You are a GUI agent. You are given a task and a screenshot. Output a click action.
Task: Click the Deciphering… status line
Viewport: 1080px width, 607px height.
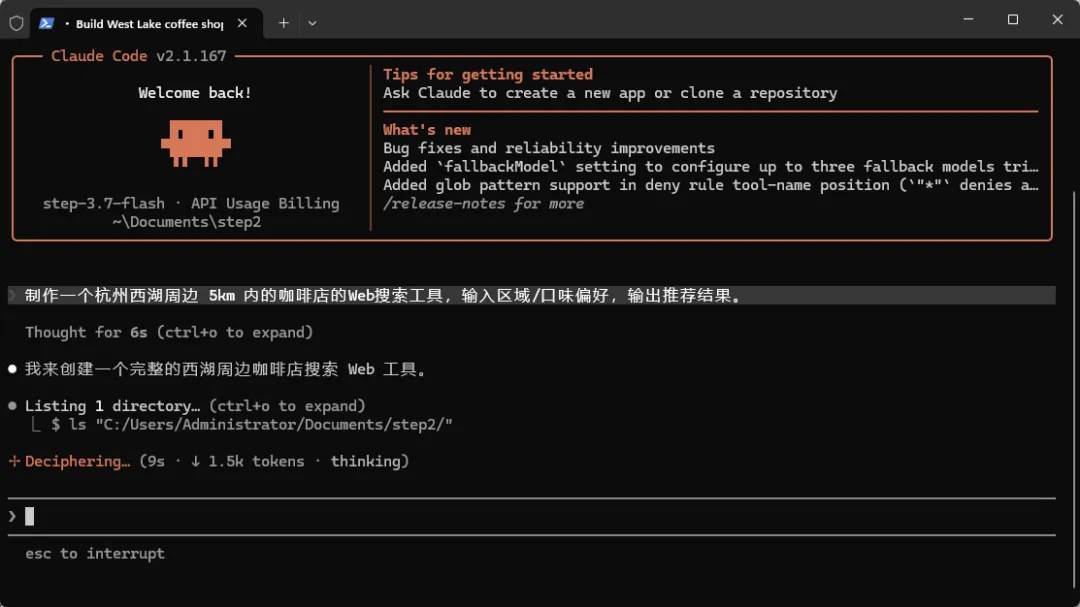[x=216, y=462]
